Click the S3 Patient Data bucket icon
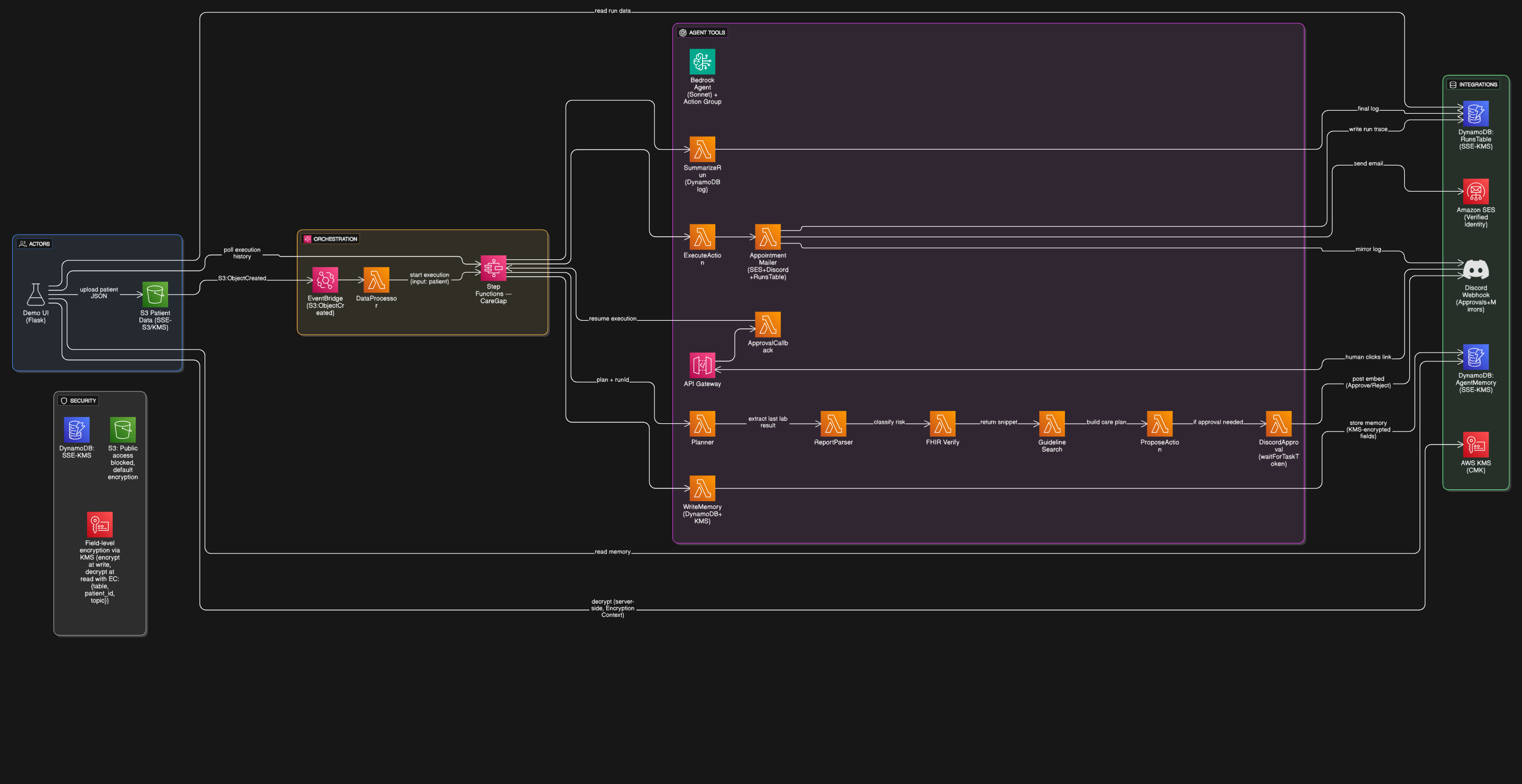 coord(155,294)
